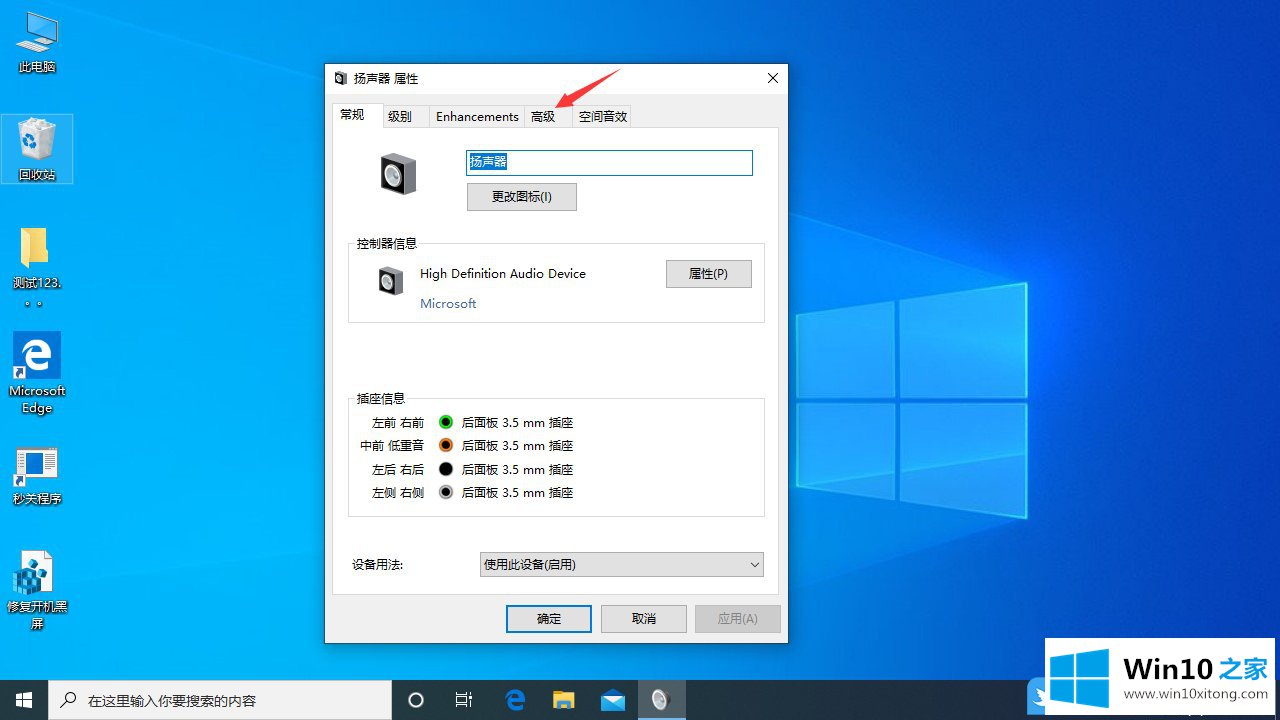The image size is (1280, 720).
Task: Click the 扬声器 device name field
Action: 609,162
